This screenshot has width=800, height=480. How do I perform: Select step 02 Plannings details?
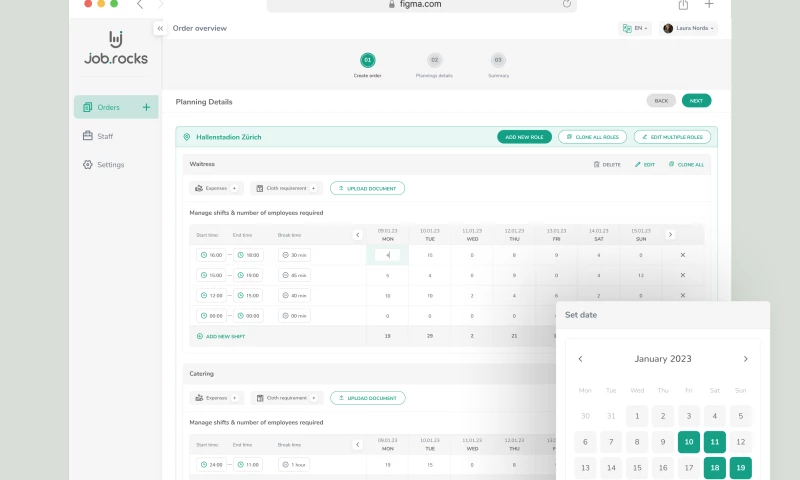point(434,60)
